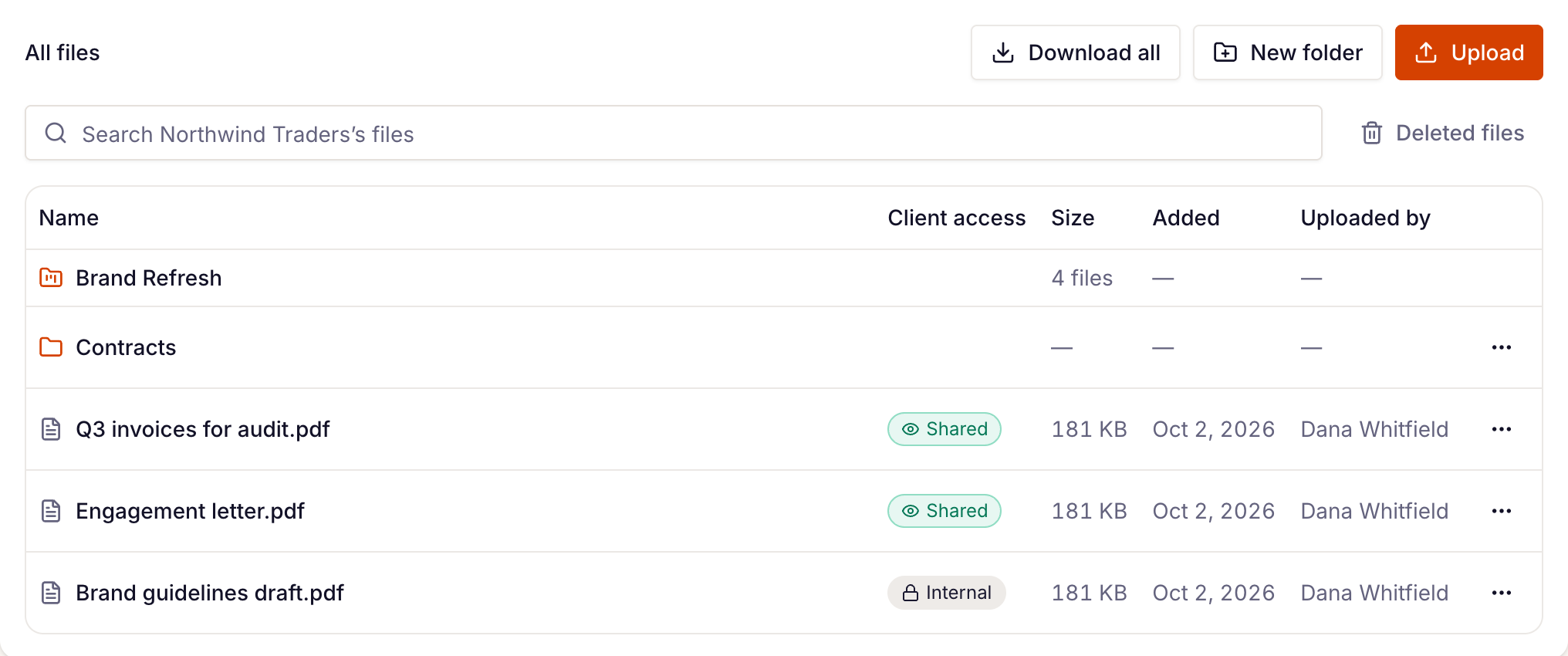Screen dimensions: 1568x656
Task: Click Dana Whitfield in Engagement letter row
Action: [1374, 511]
